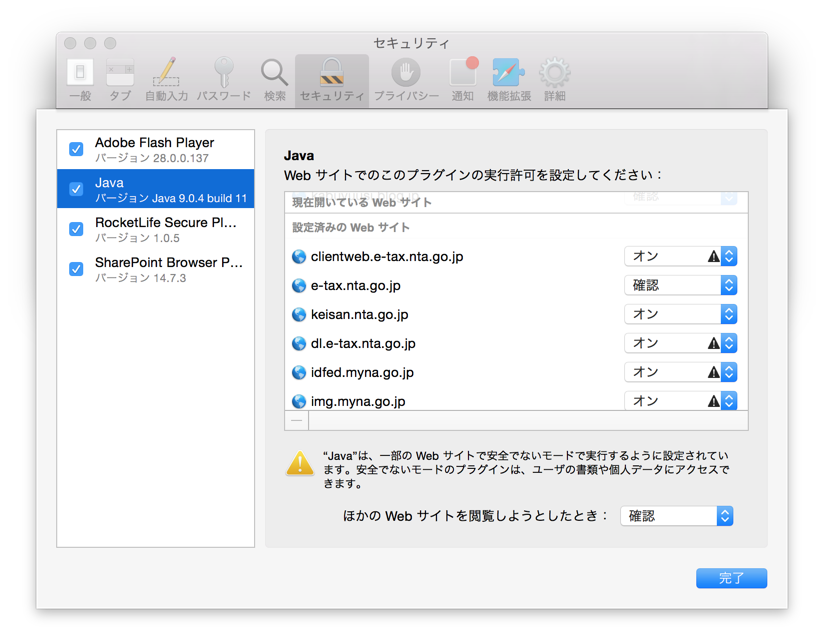Click the minus remove-site button
This screenshot has width=824, height=630.
297,421
